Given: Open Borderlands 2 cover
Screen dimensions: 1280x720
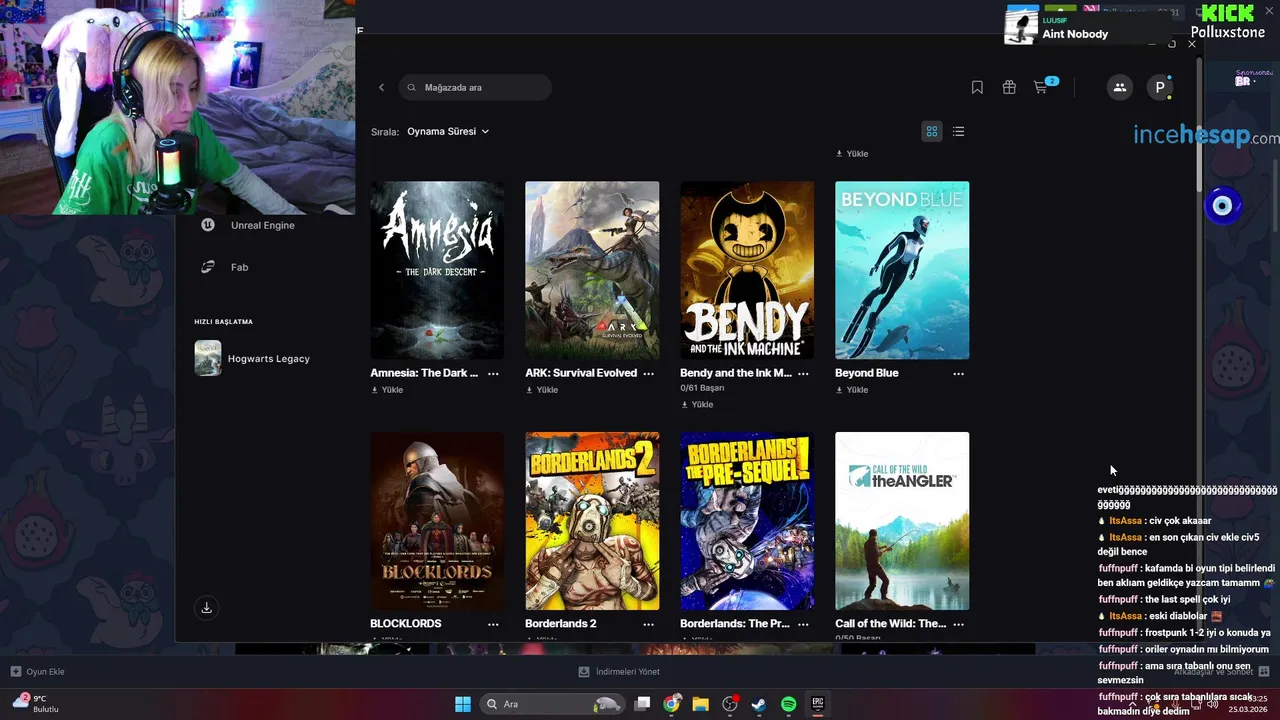Looking at the screenshot, I should tap(592, 521).
